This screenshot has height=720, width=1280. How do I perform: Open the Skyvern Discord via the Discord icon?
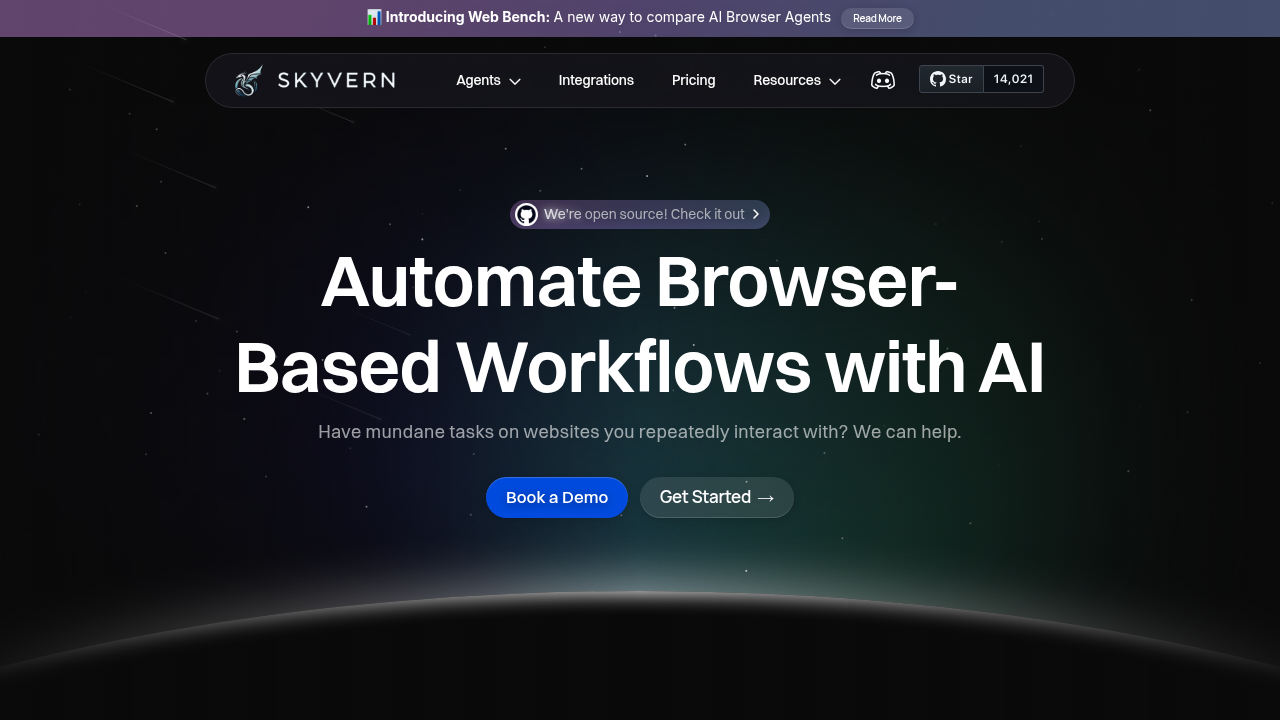coord(883,79)
